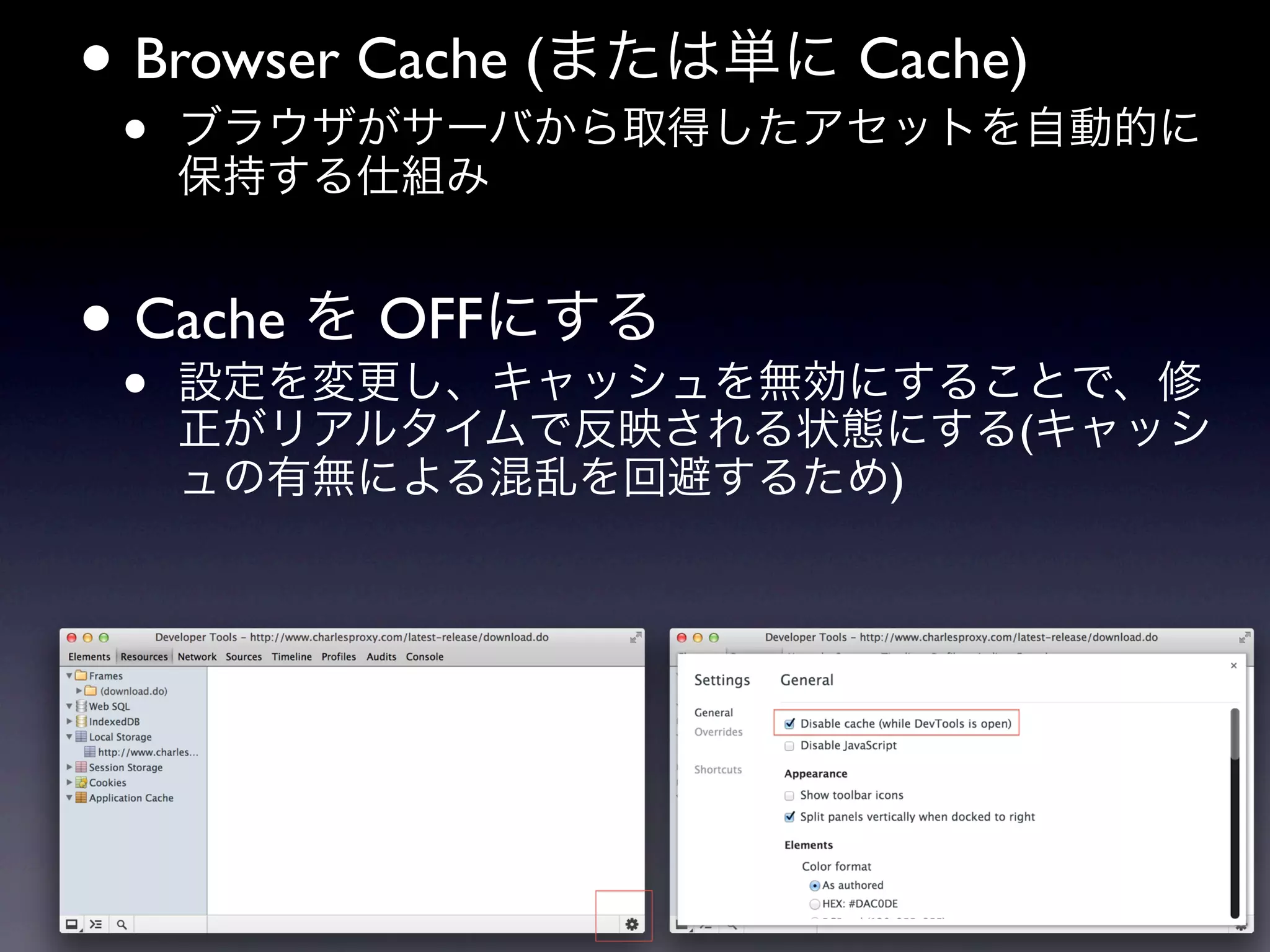Click the search magnifier icon in left DevTools
The height and width of the screenshot is (952, 1270).
click(x=122, y=924)
